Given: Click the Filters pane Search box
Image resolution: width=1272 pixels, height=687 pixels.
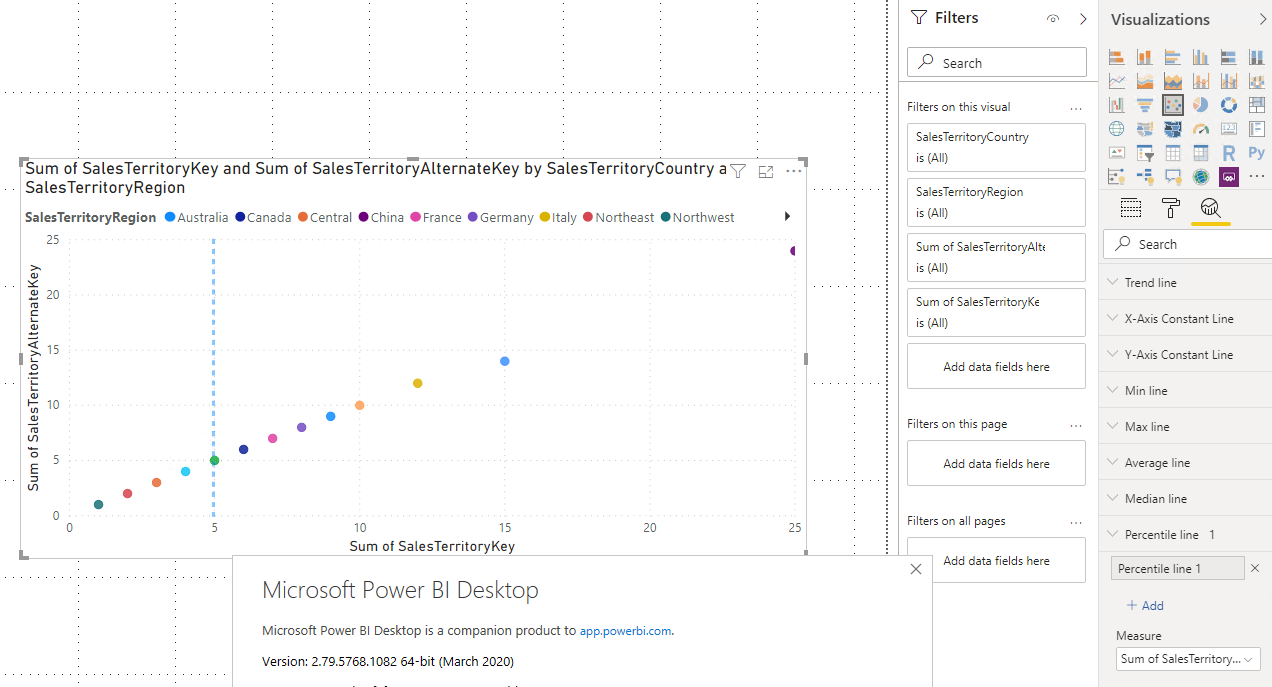Looking at the screenshot, I should 997,62.
